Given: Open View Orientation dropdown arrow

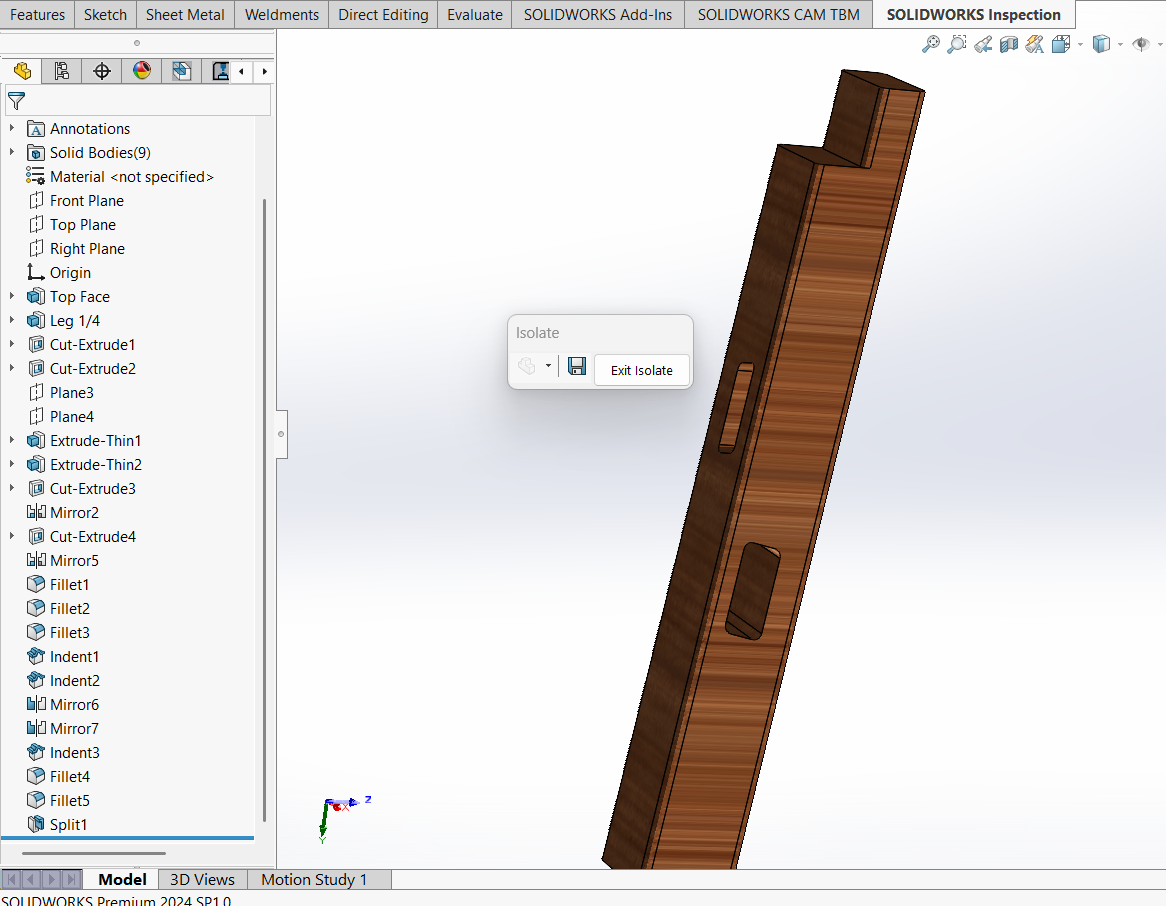Looking at the screenshot, I should (x=1080, y=45).
